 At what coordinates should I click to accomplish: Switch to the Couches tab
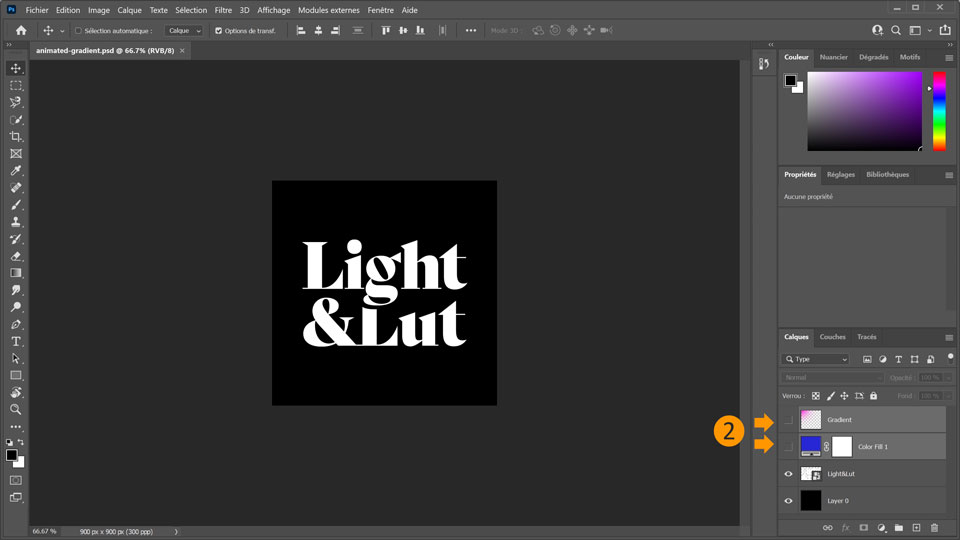[832, 337]
